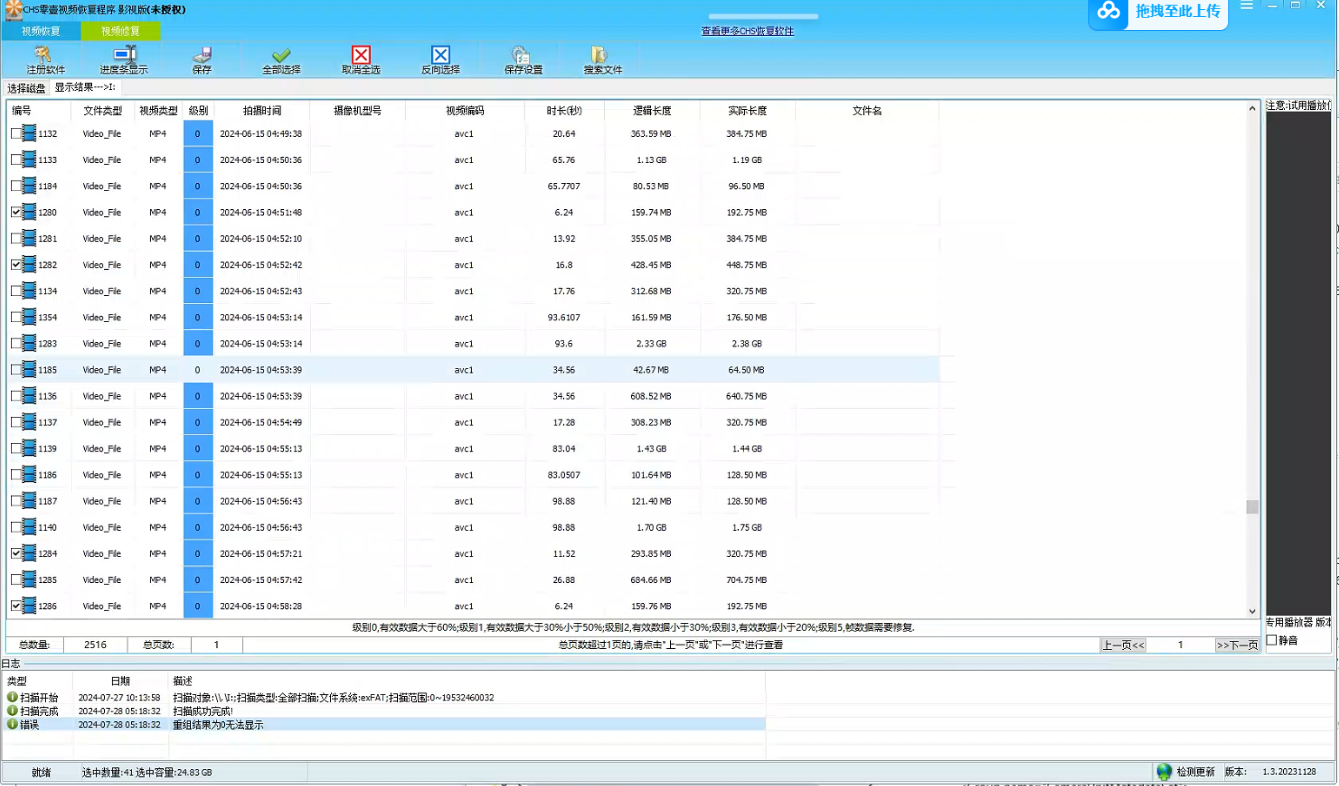Click the 检测更新 check for updates label
The width and height of the screenshot is (1339, 786).
click(1195, 772)
